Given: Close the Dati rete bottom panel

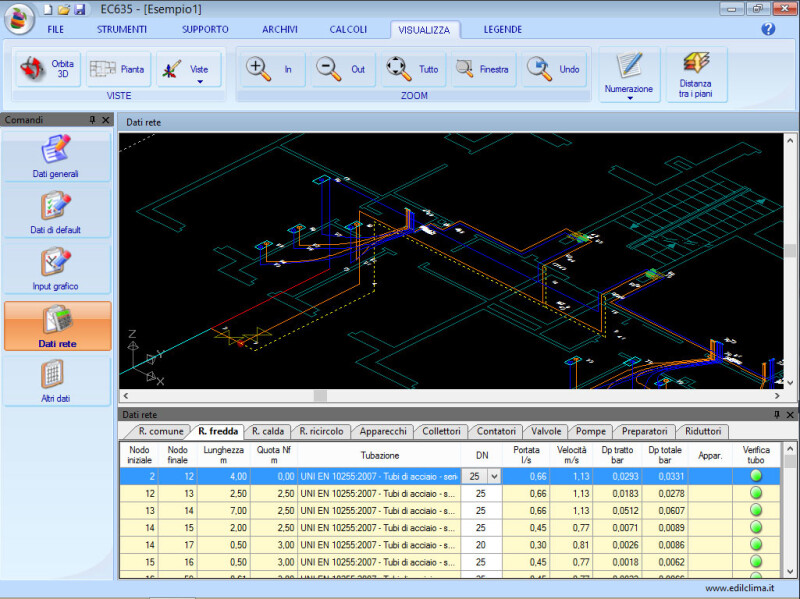Looking at the screenshot, I should pyautogui.click(x=790, y=415).
